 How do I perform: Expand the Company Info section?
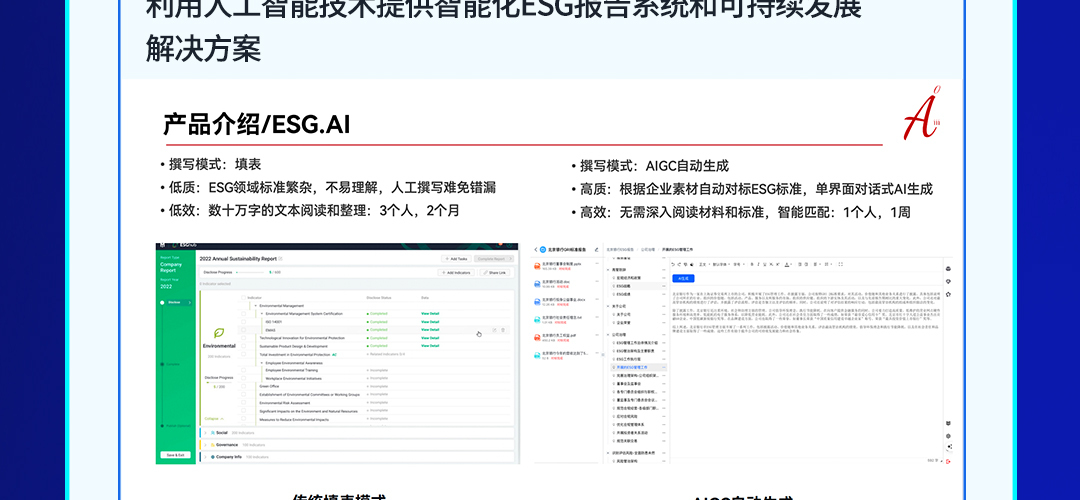pos(206,456)
